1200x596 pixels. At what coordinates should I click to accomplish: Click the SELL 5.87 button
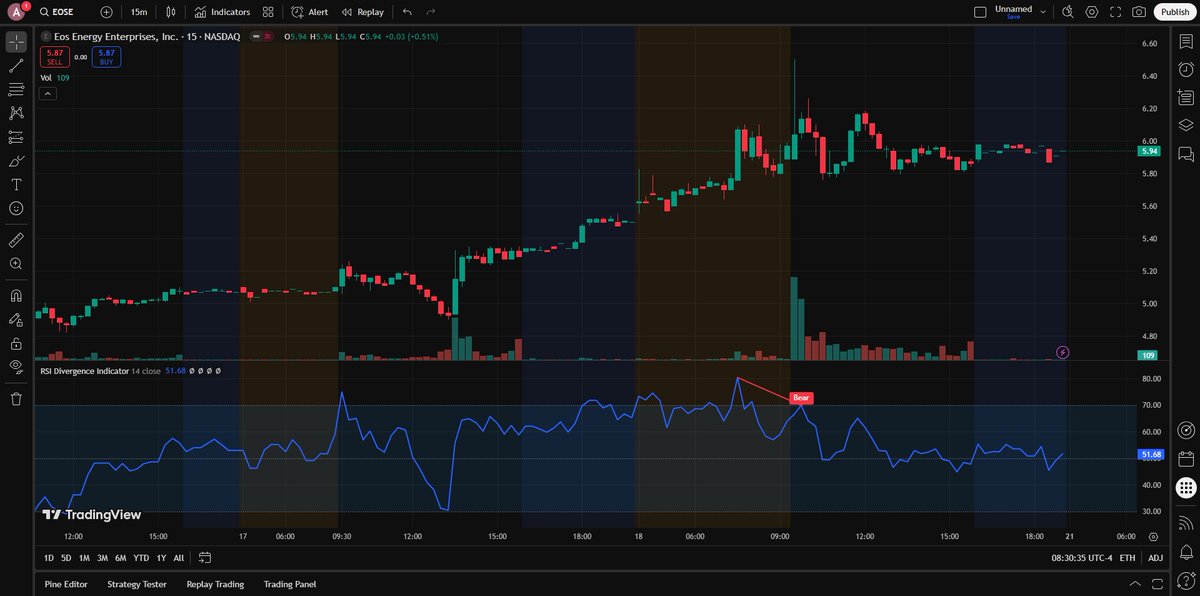point(54,57)
